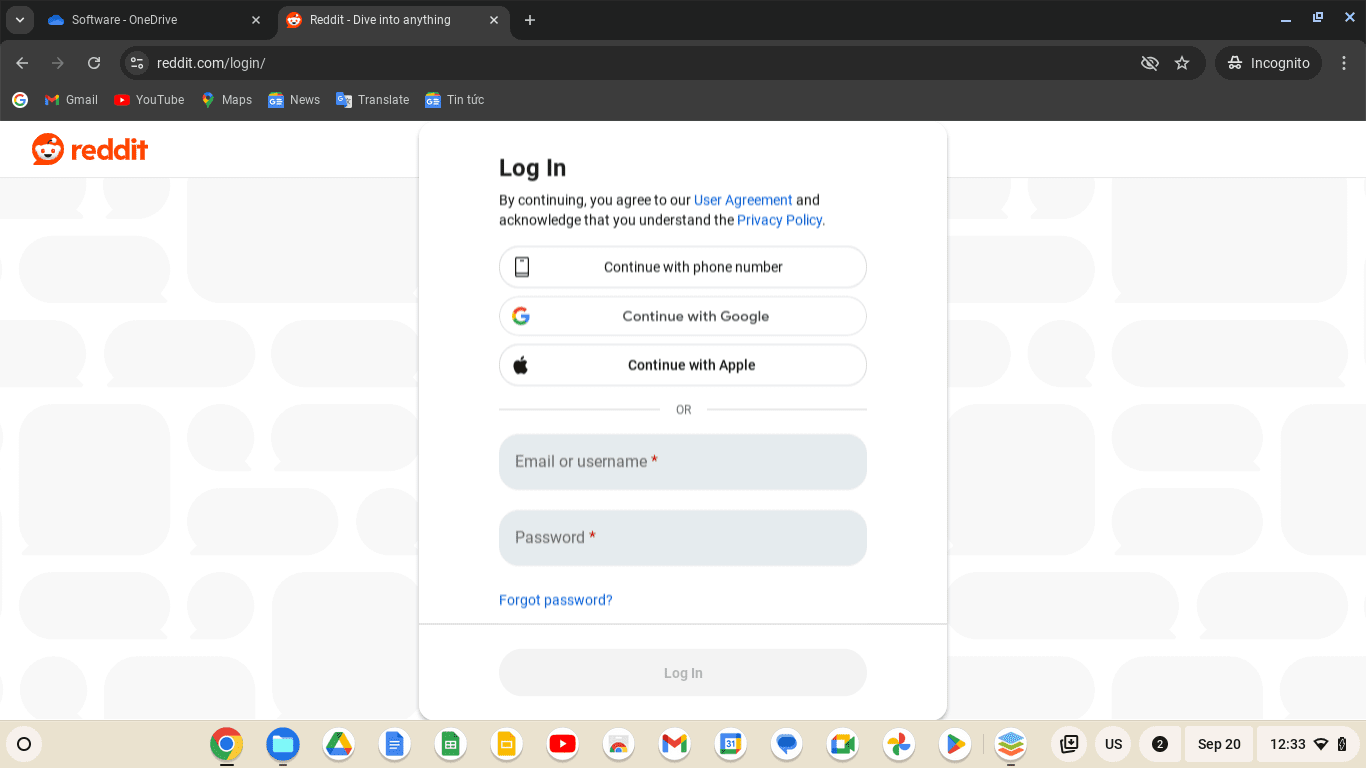This screenshot has height=768, width=1366.
Task: Click the Google Meet shelf icon
Action: coord(842,744)
